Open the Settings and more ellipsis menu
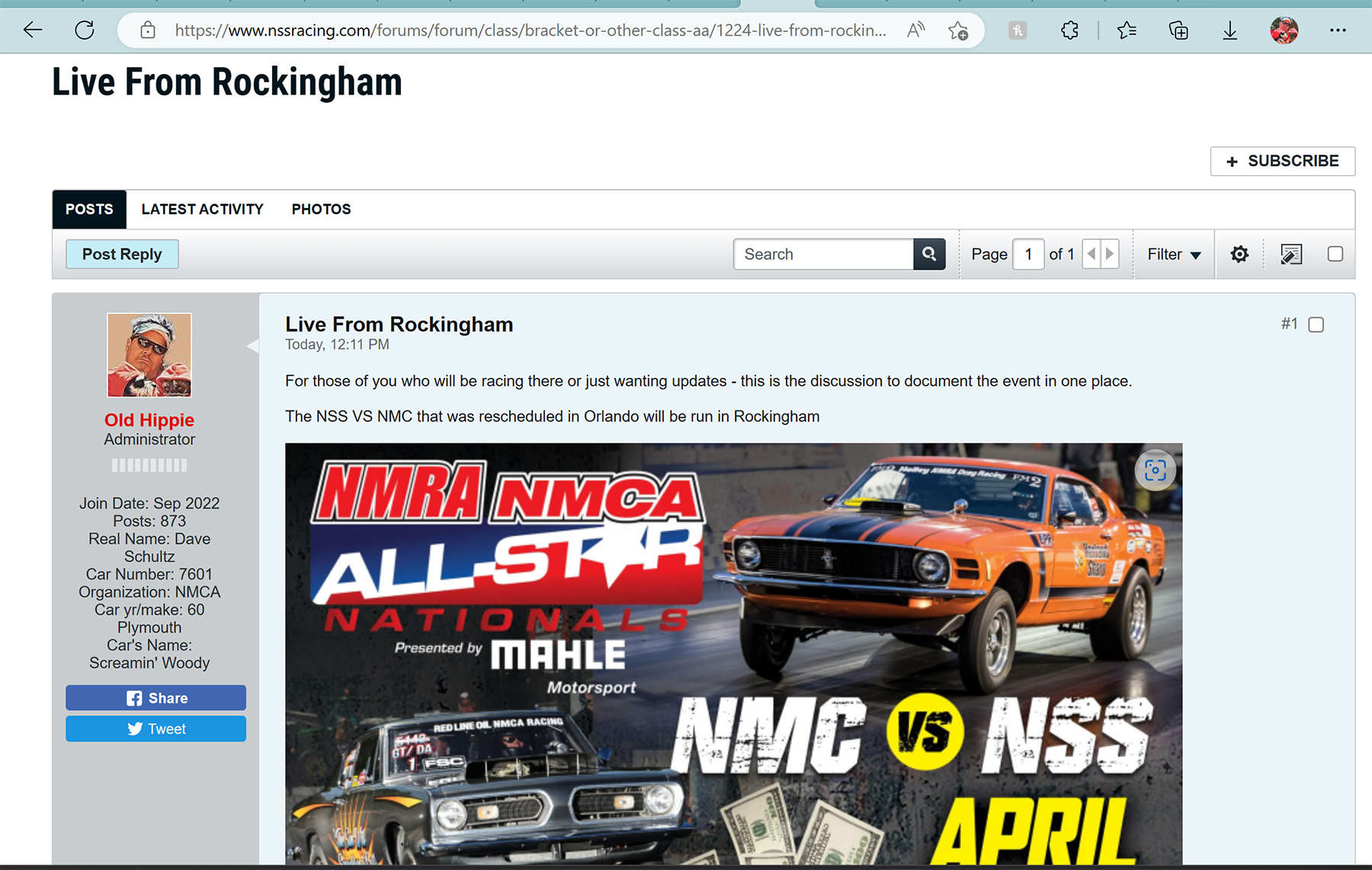Viewport: 1372px width, 870px height. pyautogui.click(x=1338, y=30)
